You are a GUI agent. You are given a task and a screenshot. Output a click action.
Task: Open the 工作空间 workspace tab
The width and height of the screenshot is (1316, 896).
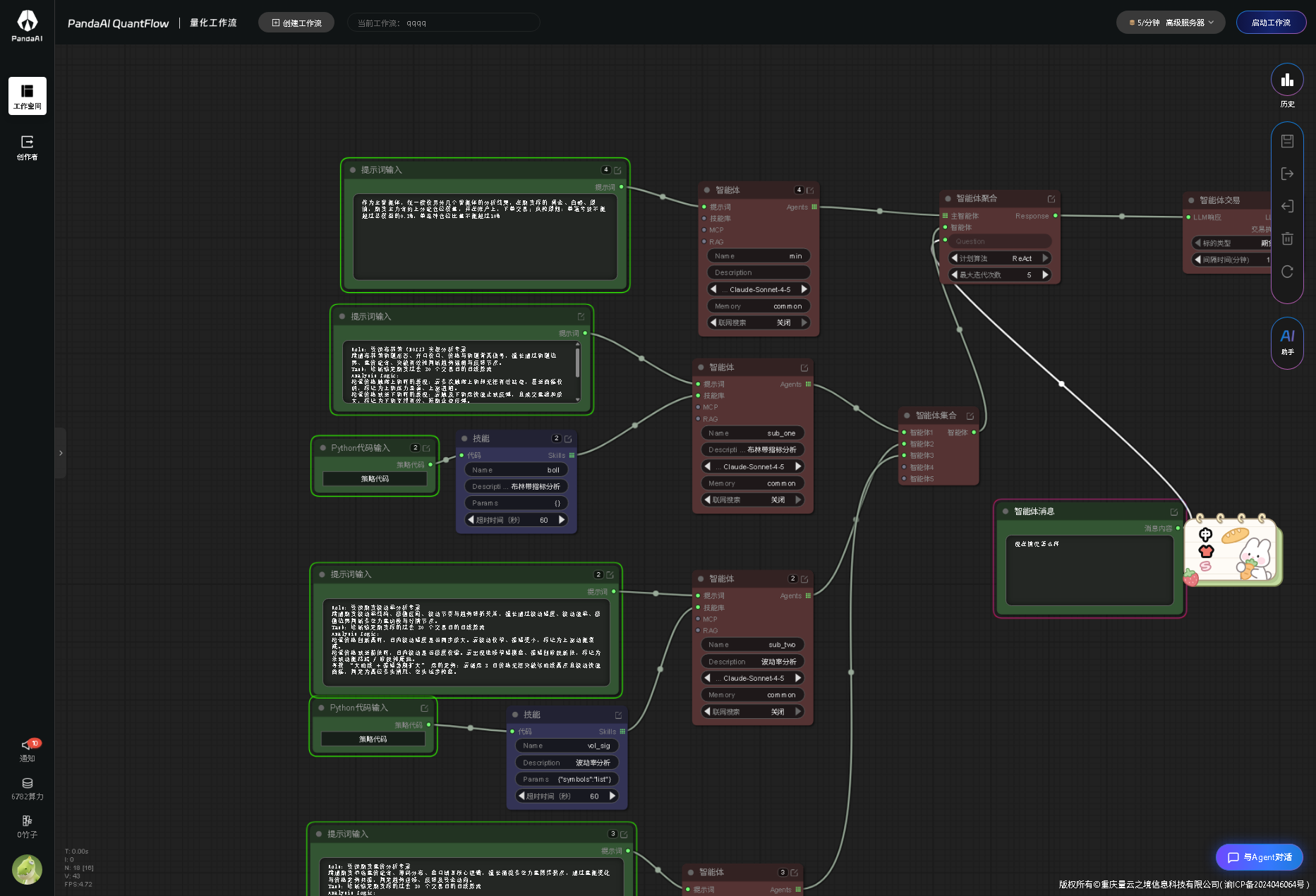(x=28, y=96)
